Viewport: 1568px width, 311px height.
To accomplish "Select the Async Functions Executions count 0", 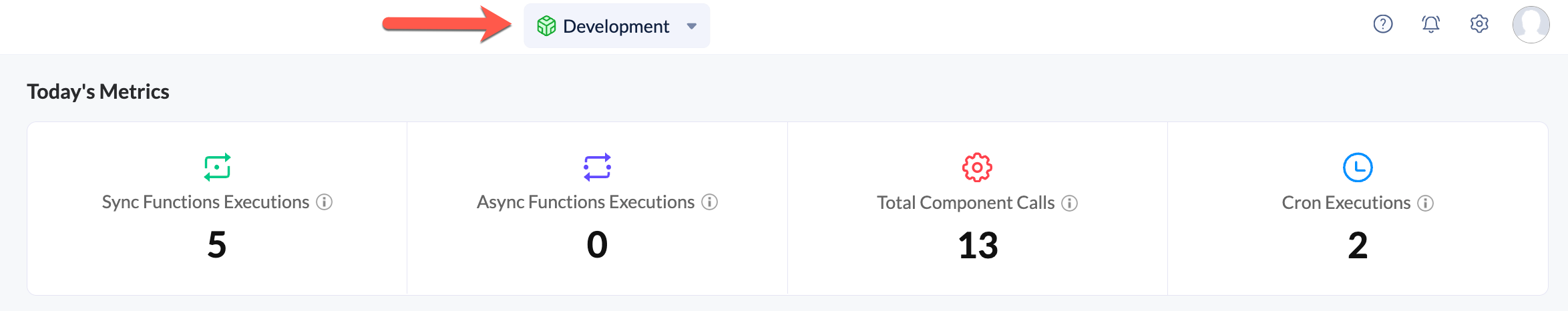I will coord(597,244).
